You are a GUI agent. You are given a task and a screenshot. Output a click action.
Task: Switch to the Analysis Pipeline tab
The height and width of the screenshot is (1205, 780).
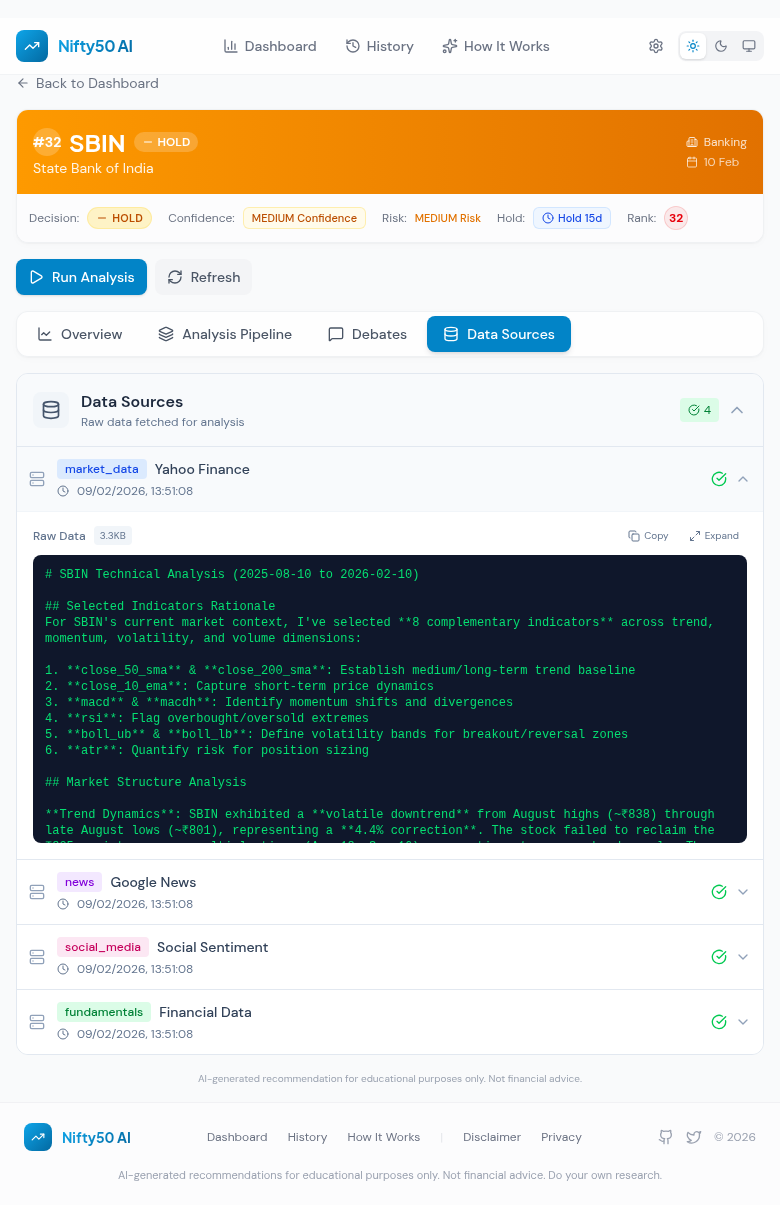pyautogui.click(x=225, y=334)
